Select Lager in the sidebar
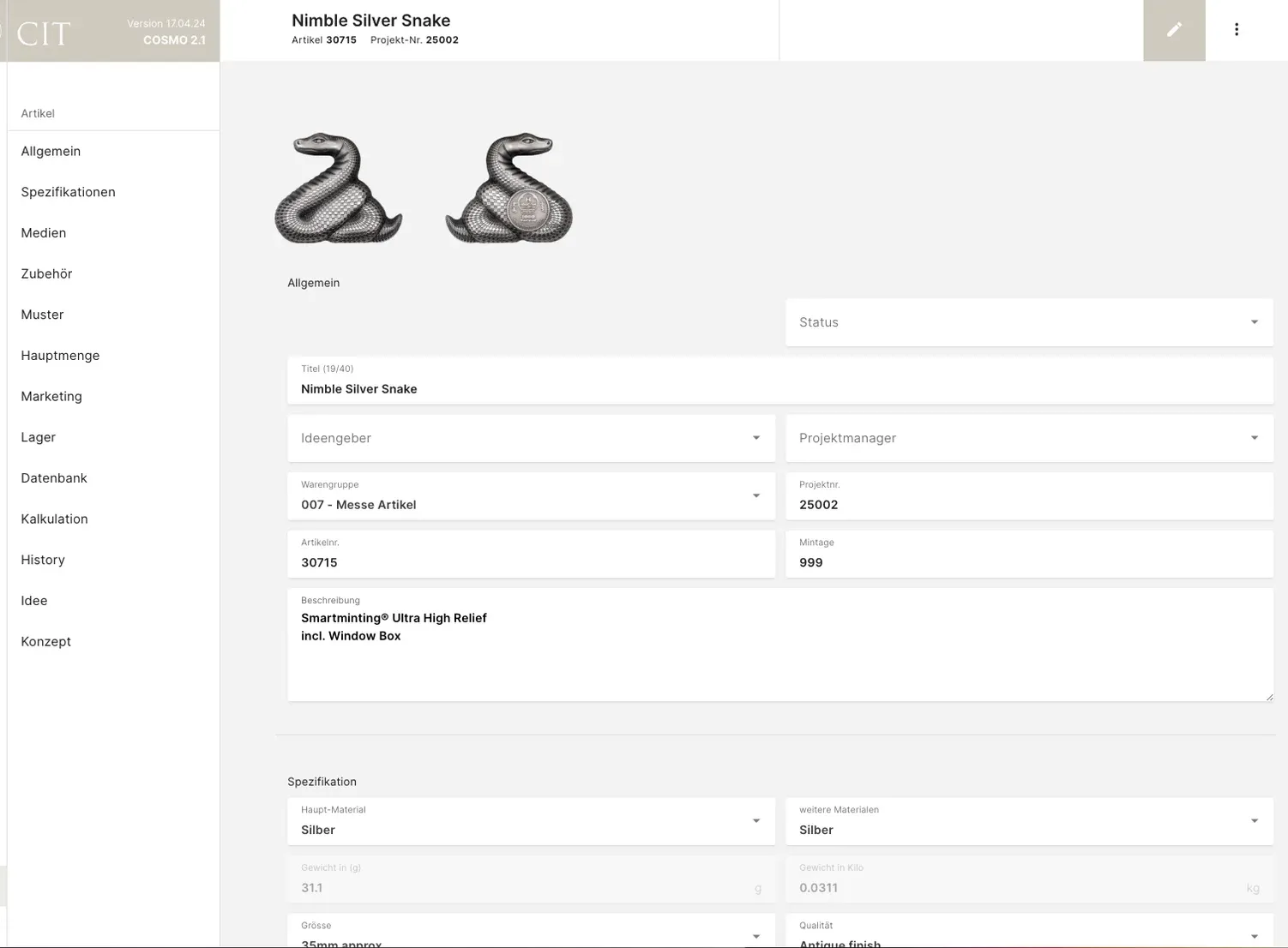Image resolution: width=1288 pixels, height=948 pixels. pos(38,437)
